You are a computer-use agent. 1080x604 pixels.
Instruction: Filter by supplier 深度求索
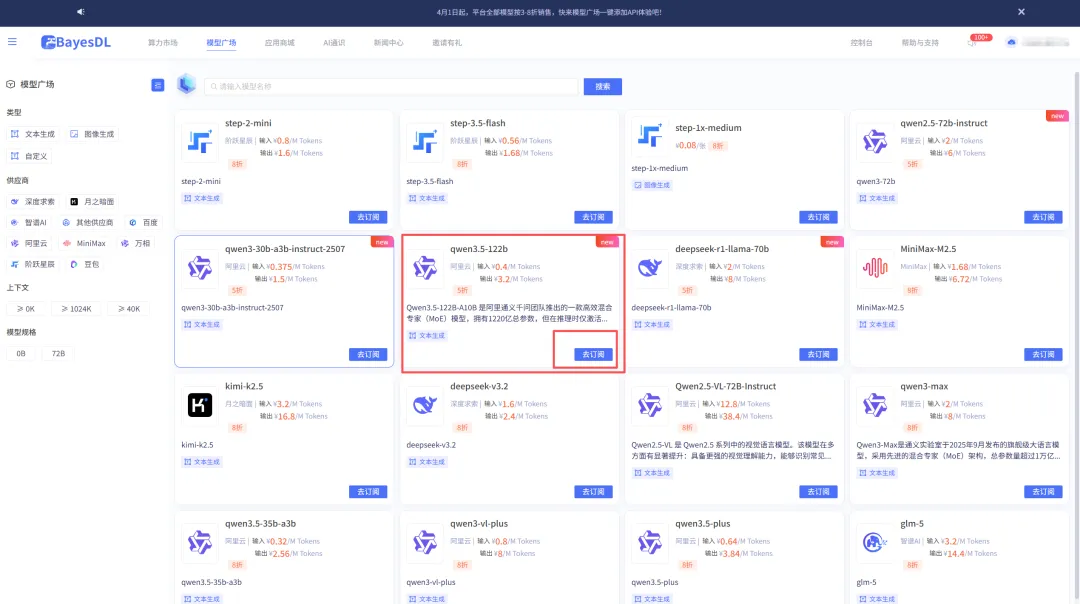pyautogui.click(x=32, y=202)
